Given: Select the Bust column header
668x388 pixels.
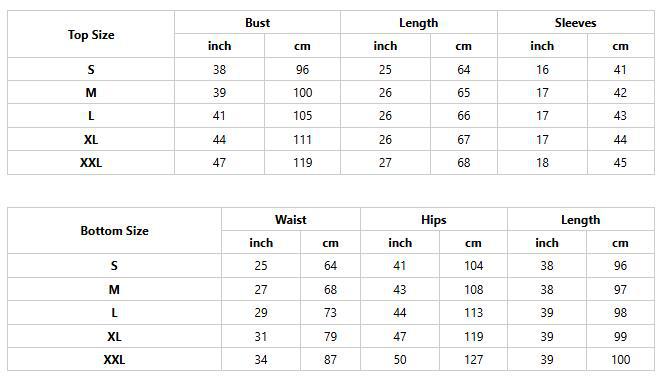Looking at the screenshot, I should 257,23.
